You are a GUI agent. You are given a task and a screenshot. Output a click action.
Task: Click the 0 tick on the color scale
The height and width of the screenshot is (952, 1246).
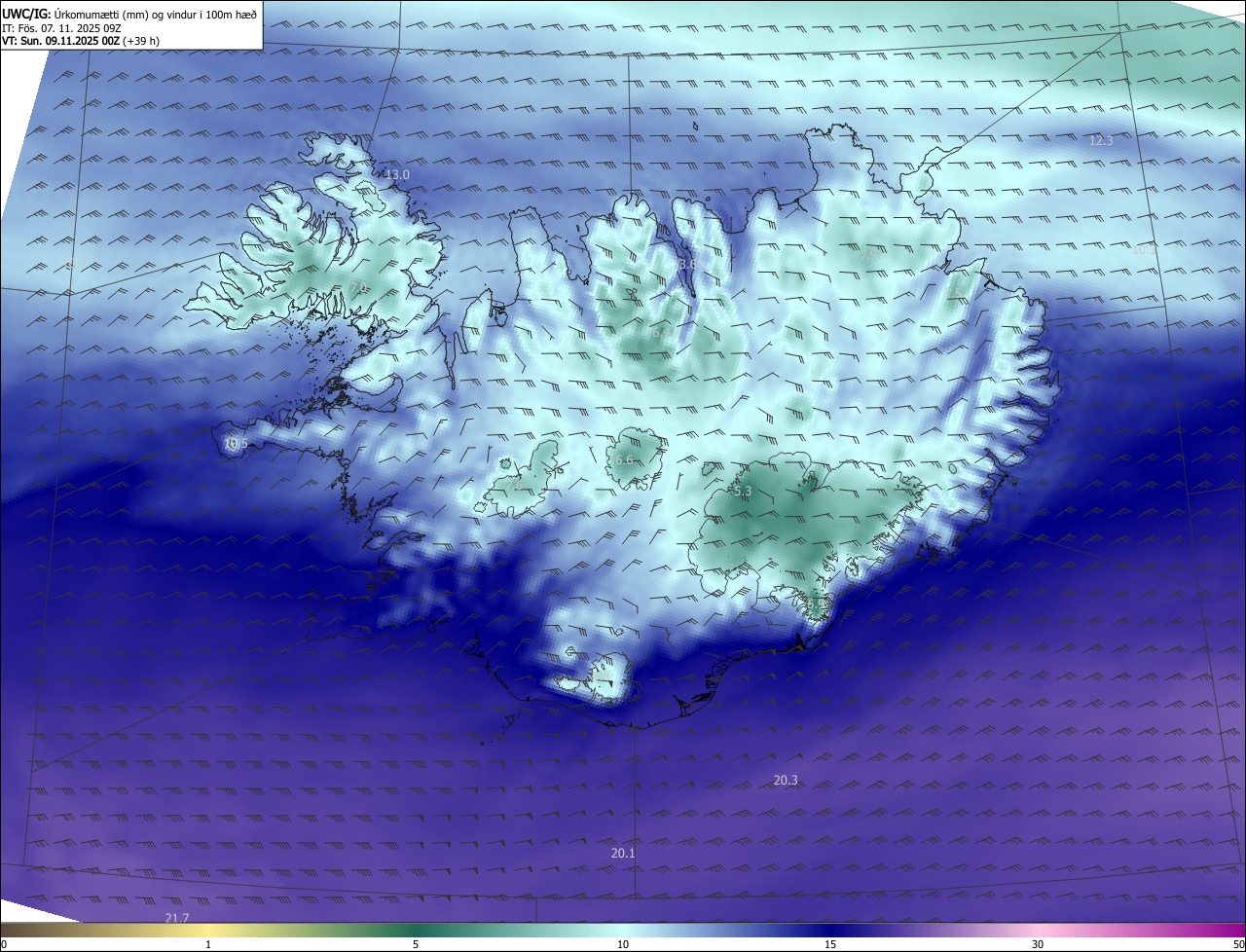pyautogui.click(x=4, y=945)
